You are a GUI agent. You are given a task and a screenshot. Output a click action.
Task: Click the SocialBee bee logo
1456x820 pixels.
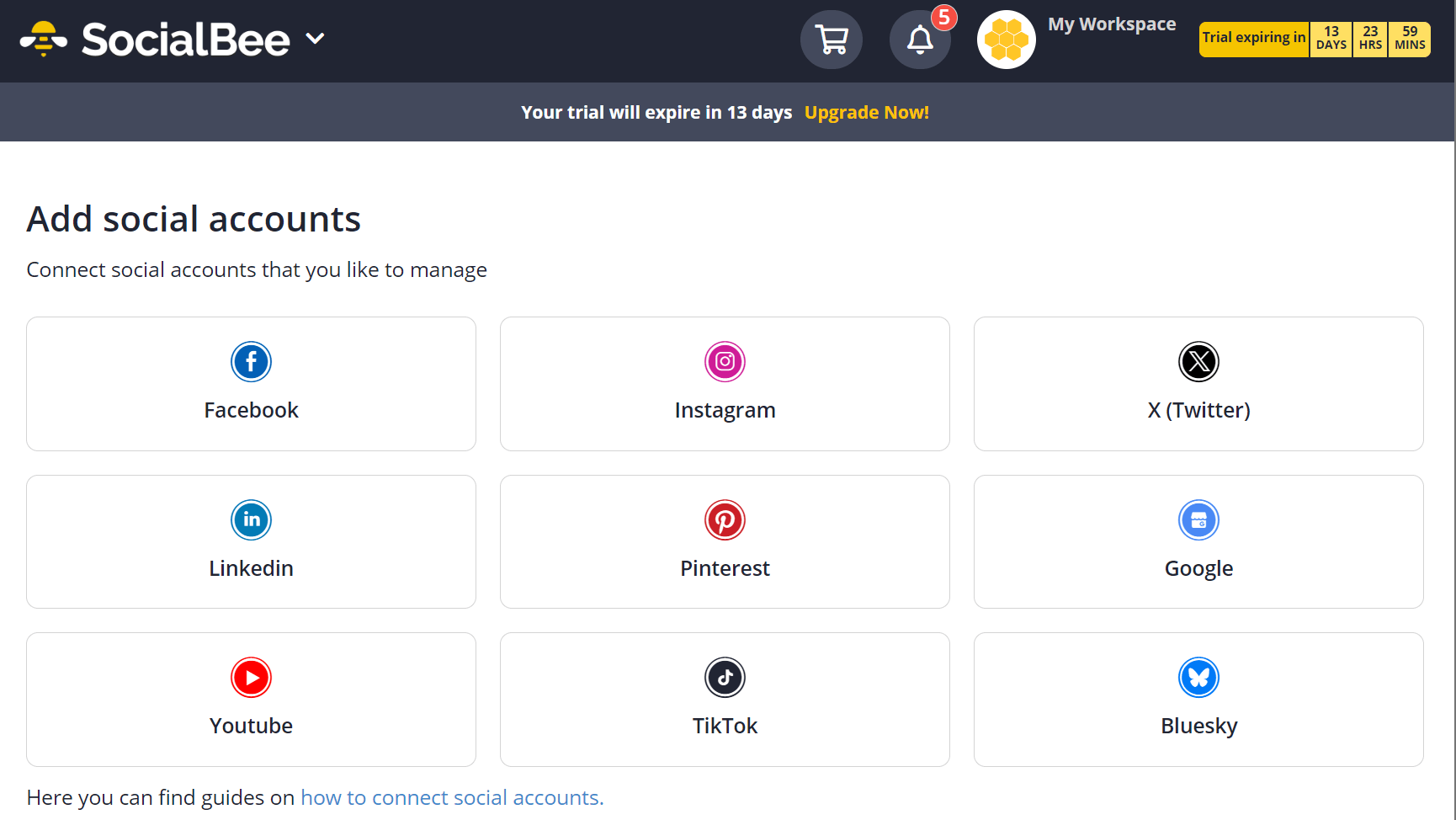coord(44,39)
